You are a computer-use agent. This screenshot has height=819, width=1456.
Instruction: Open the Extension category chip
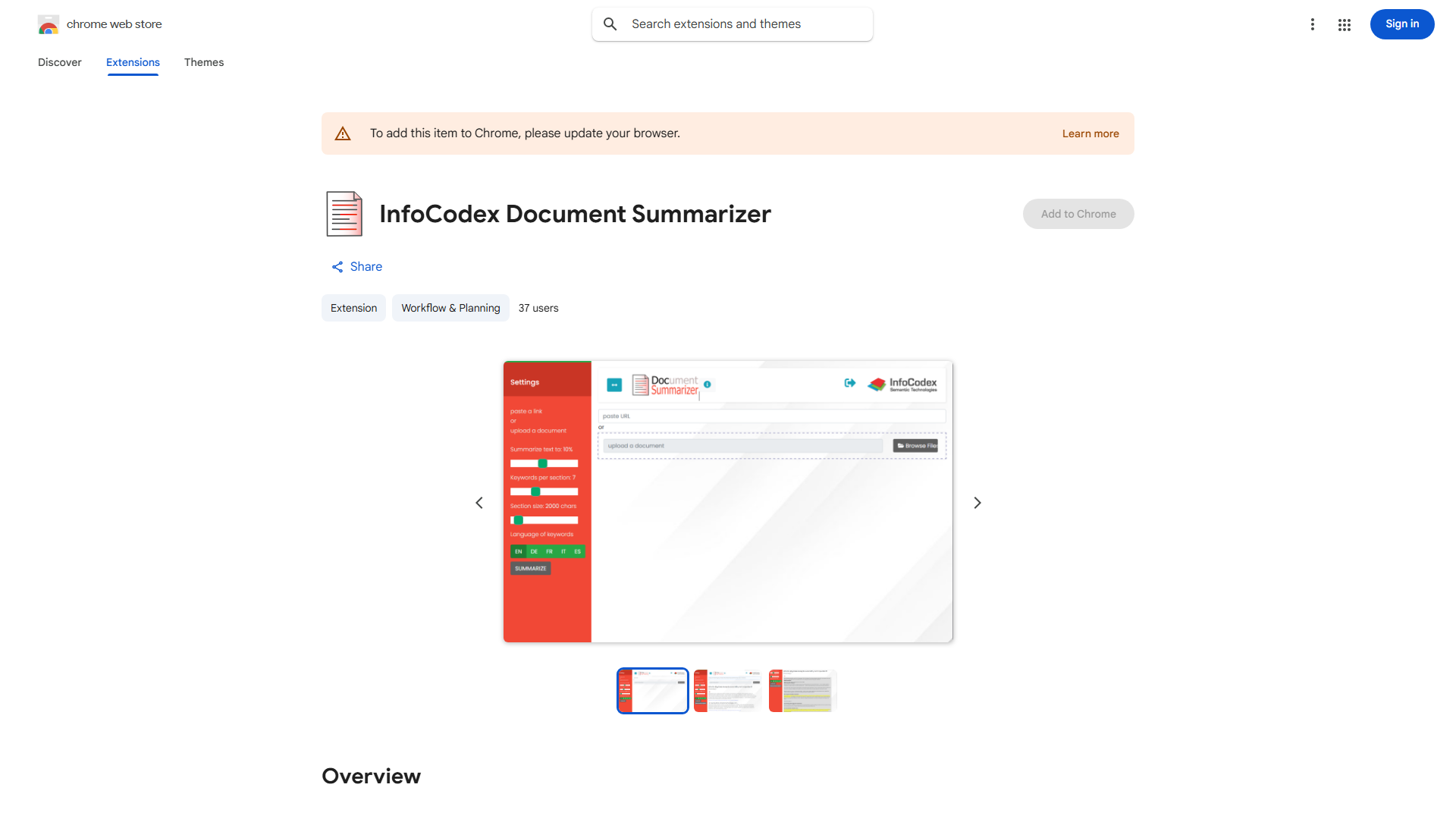pyautogui.click(x=353, y=308)
